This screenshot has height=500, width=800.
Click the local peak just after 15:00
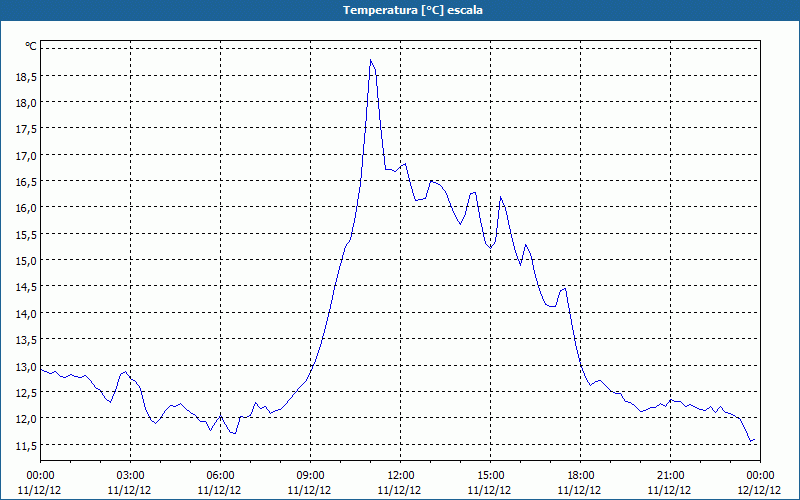[501, 197]
